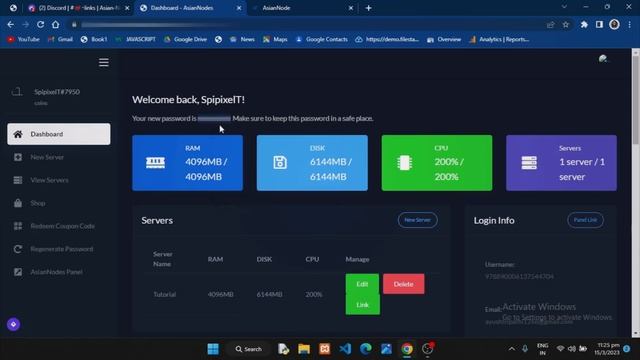Click the RAM memory icon card

pyautogui.click(x=156, y=162)
